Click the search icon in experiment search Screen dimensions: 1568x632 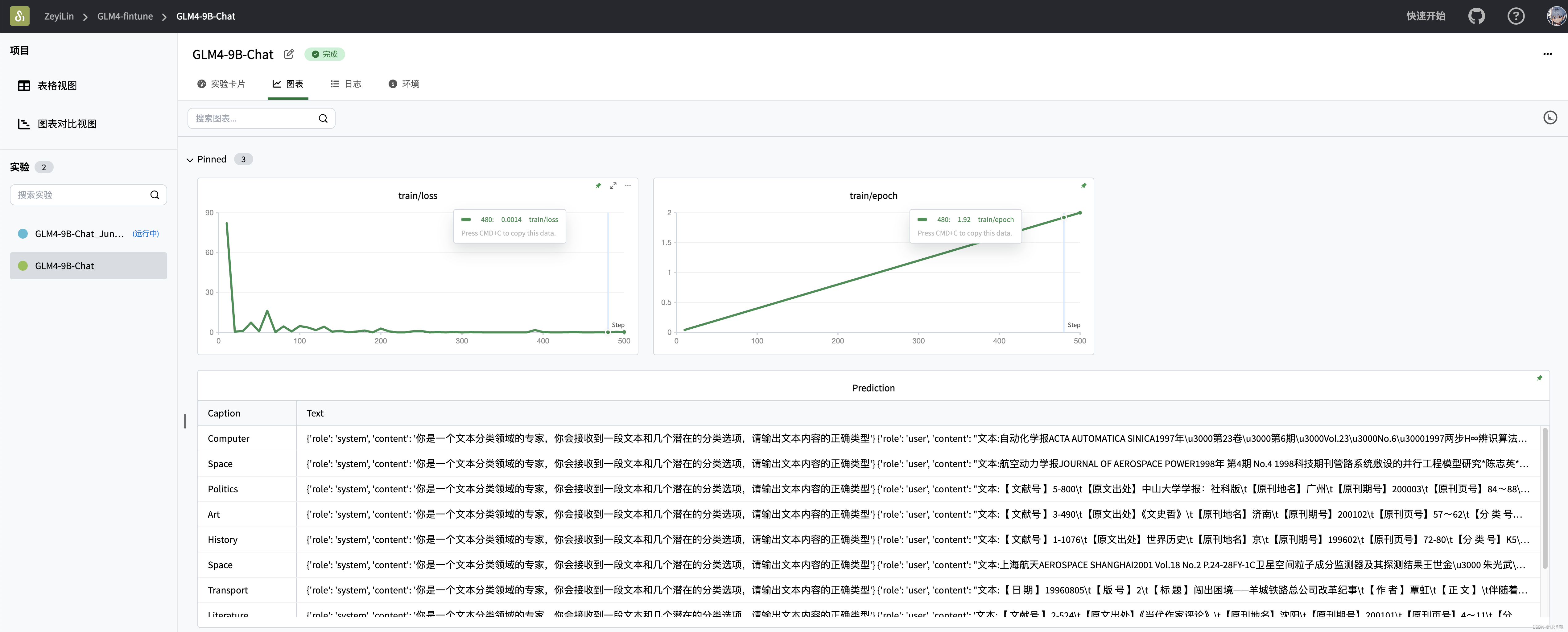(155, 195)
